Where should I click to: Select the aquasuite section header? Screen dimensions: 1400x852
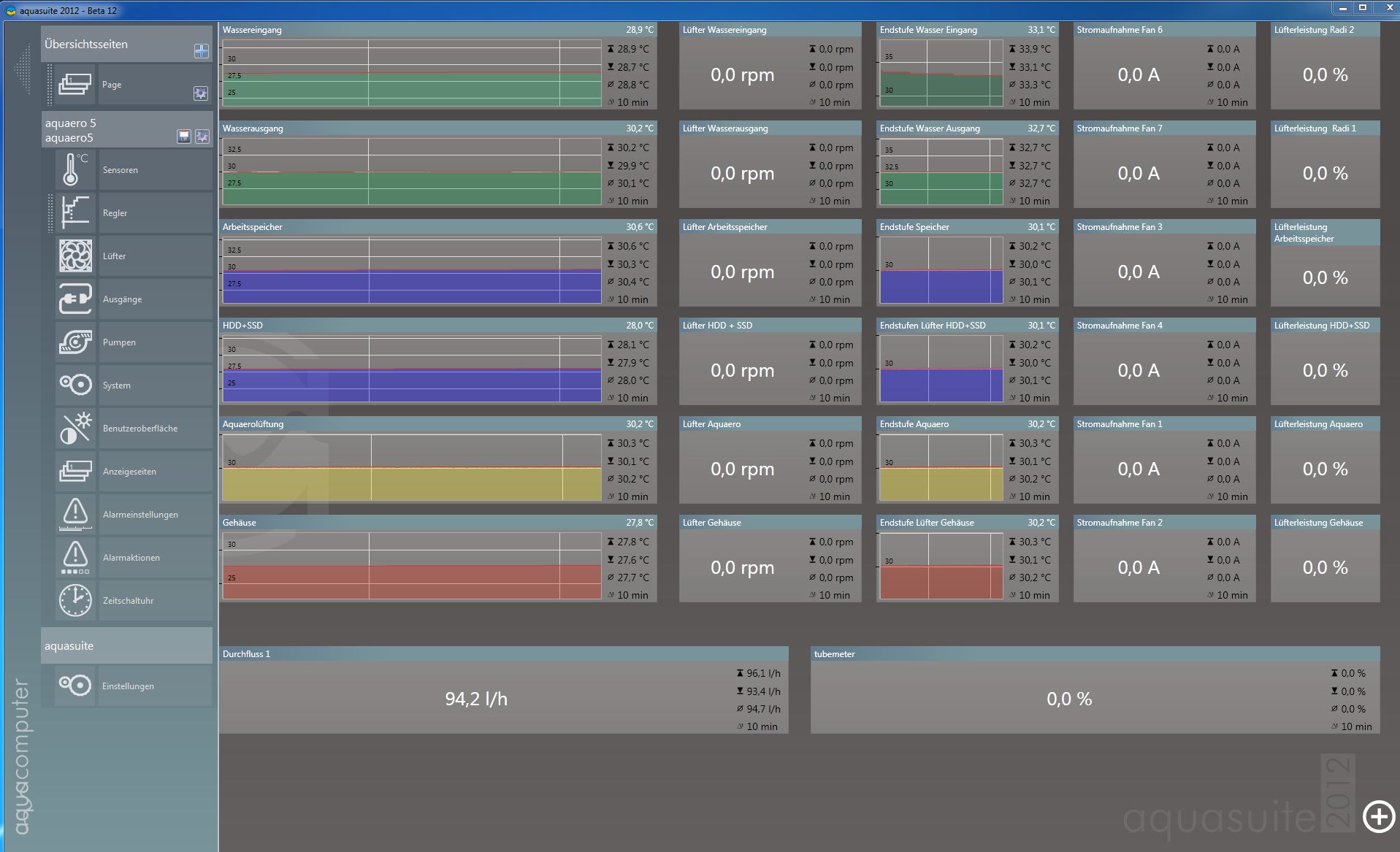point(126,645)
